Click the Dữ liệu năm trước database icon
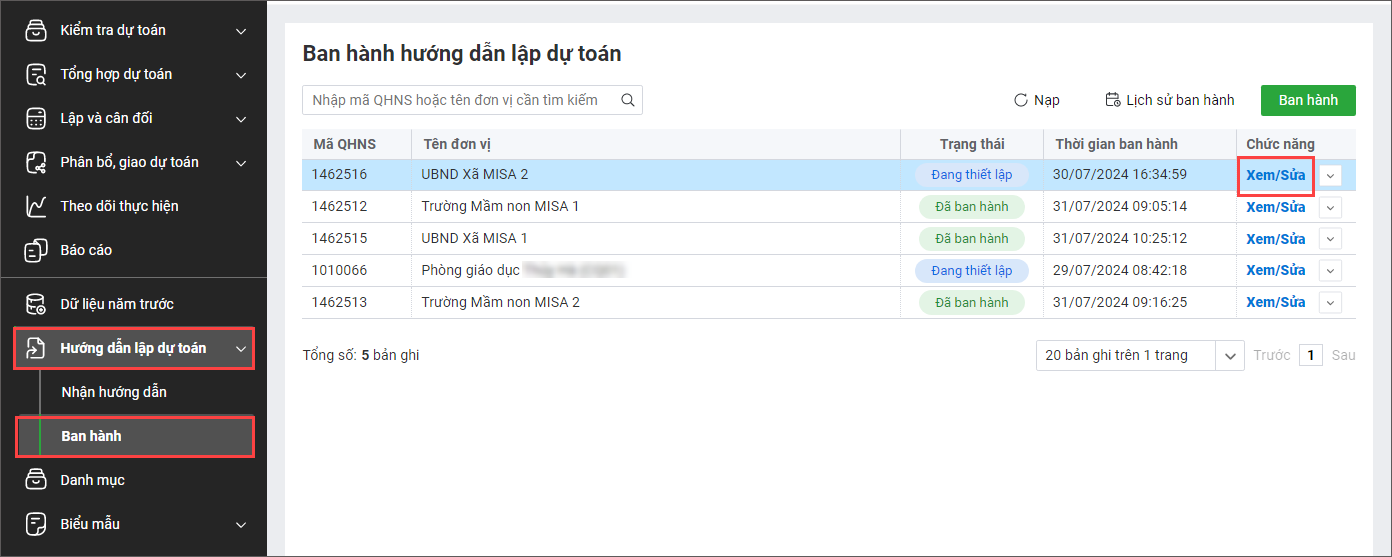The image size is (1392, 557). [36, 304]
